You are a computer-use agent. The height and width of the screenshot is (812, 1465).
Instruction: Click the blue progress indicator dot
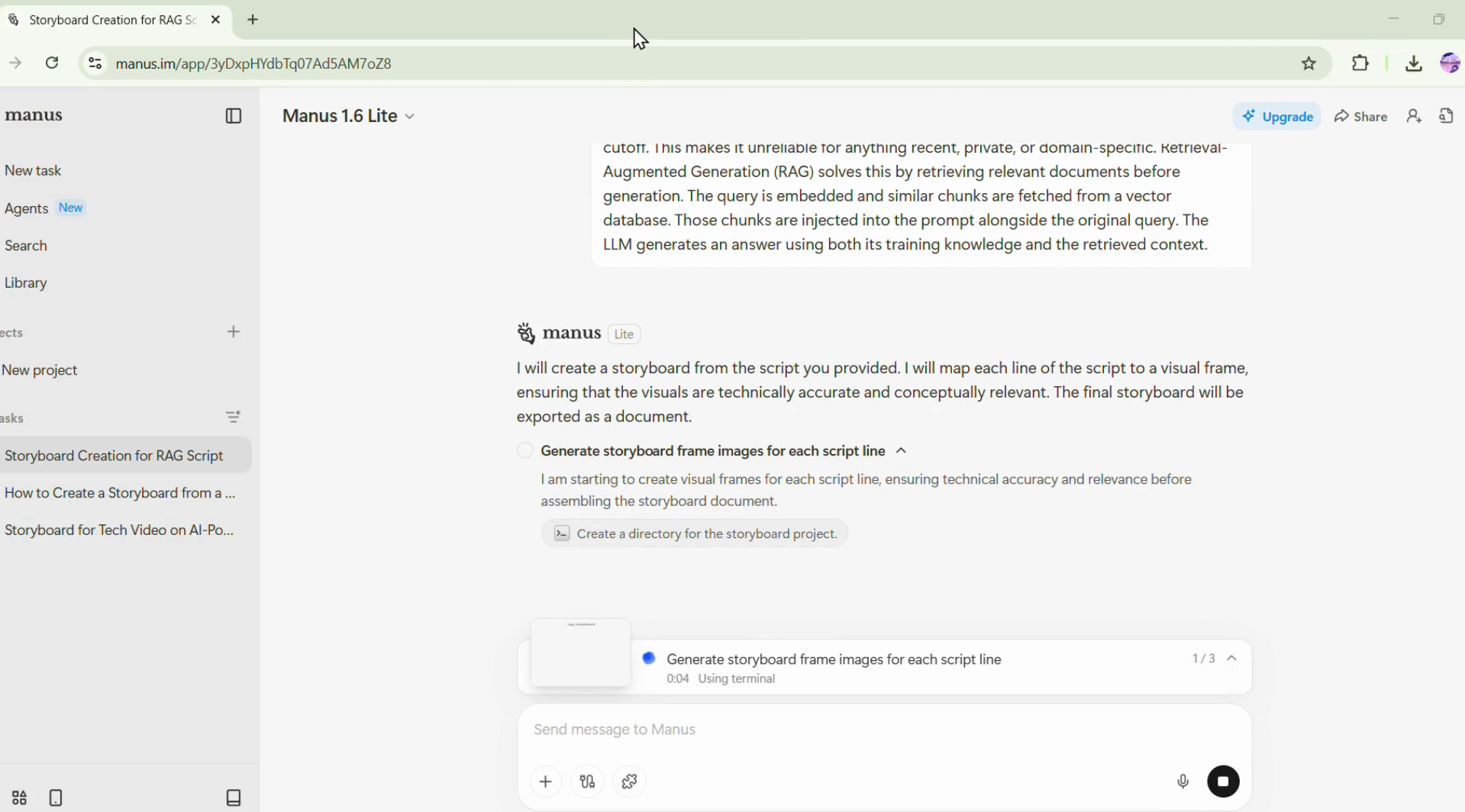pos(649,658)
